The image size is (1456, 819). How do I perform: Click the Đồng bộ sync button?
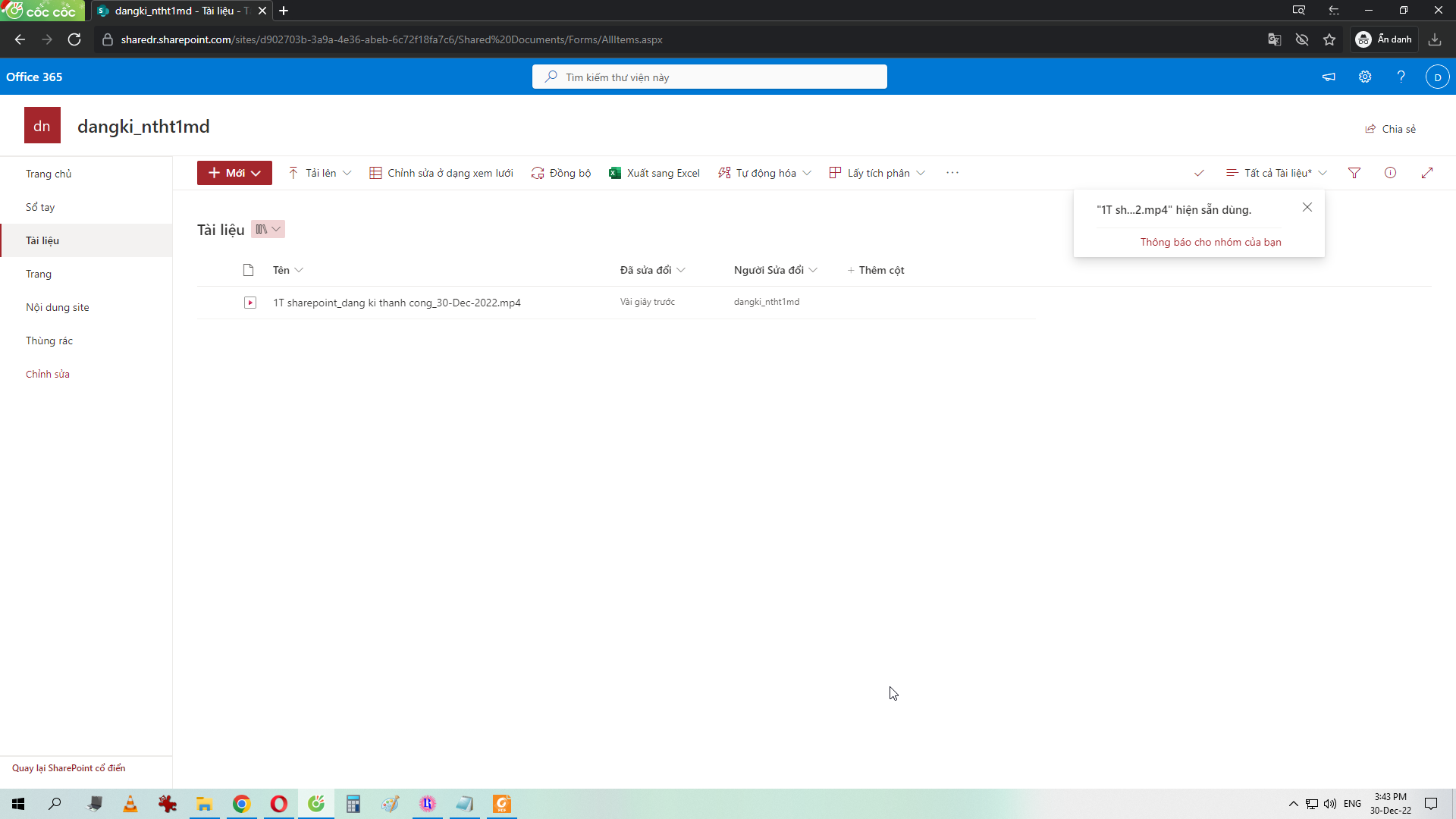561,173
